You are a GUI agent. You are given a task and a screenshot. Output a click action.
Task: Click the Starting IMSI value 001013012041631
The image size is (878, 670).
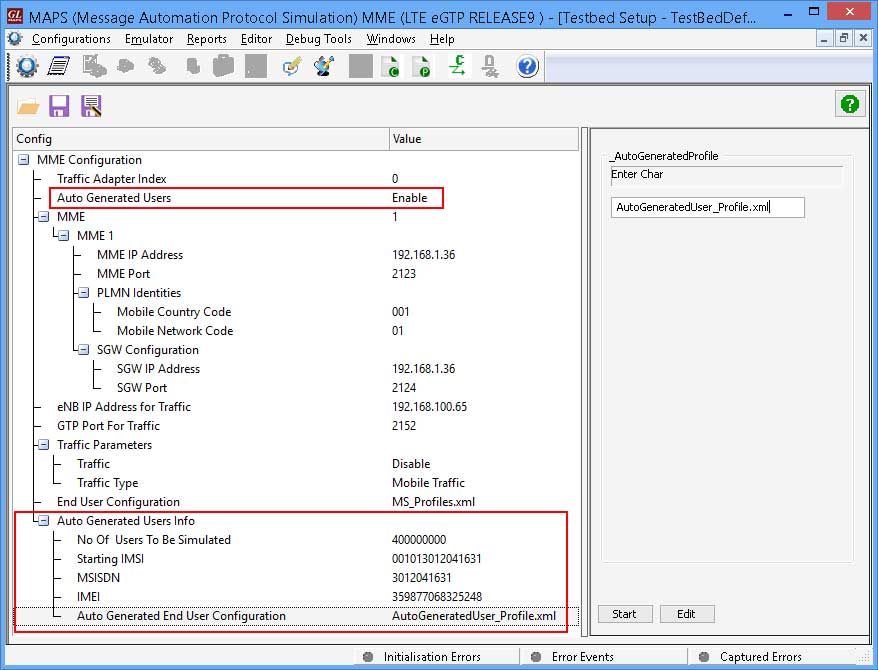[437, 559]
